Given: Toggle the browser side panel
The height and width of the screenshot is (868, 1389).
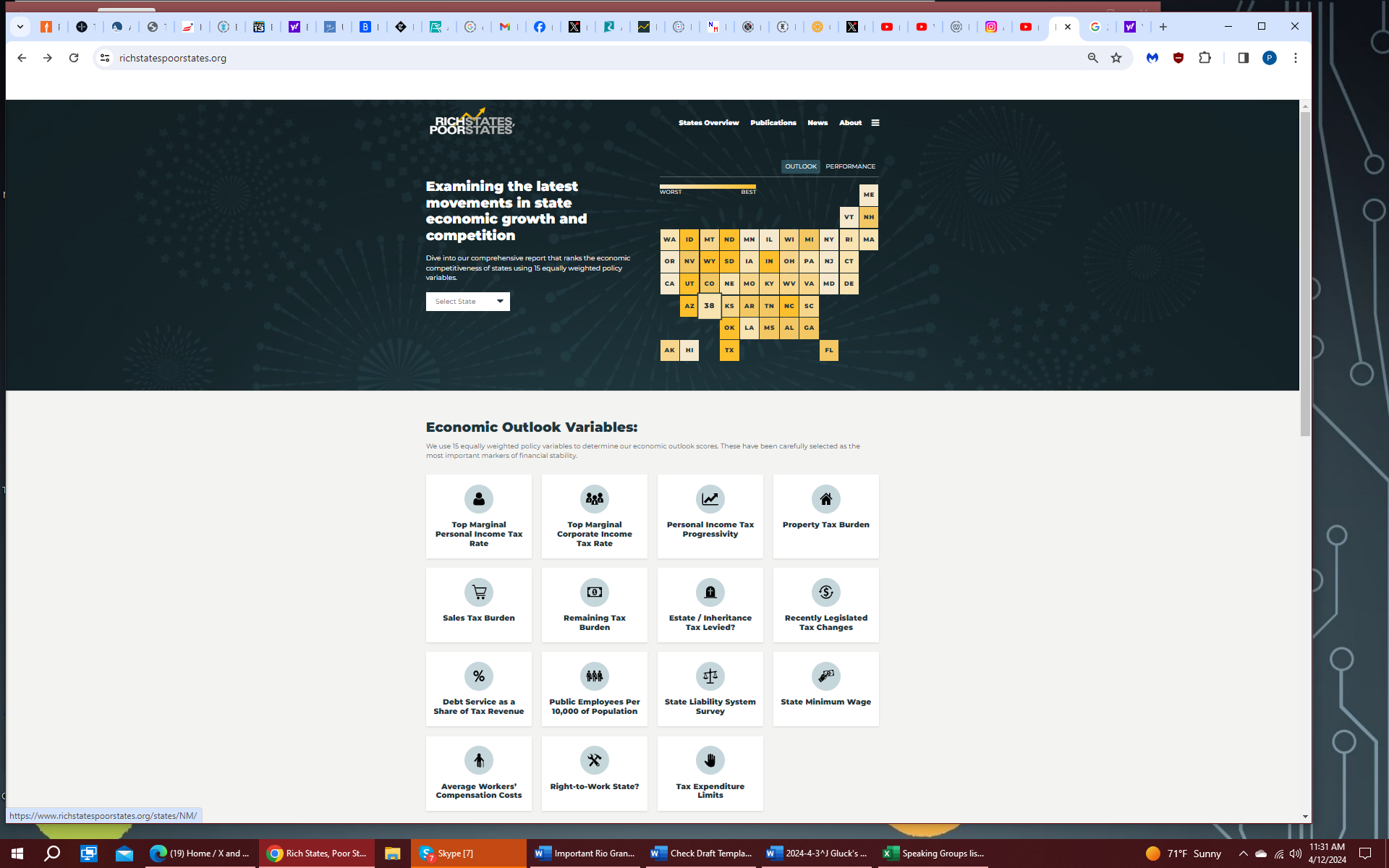Looking at the screenshot, I should [1243, 58].
